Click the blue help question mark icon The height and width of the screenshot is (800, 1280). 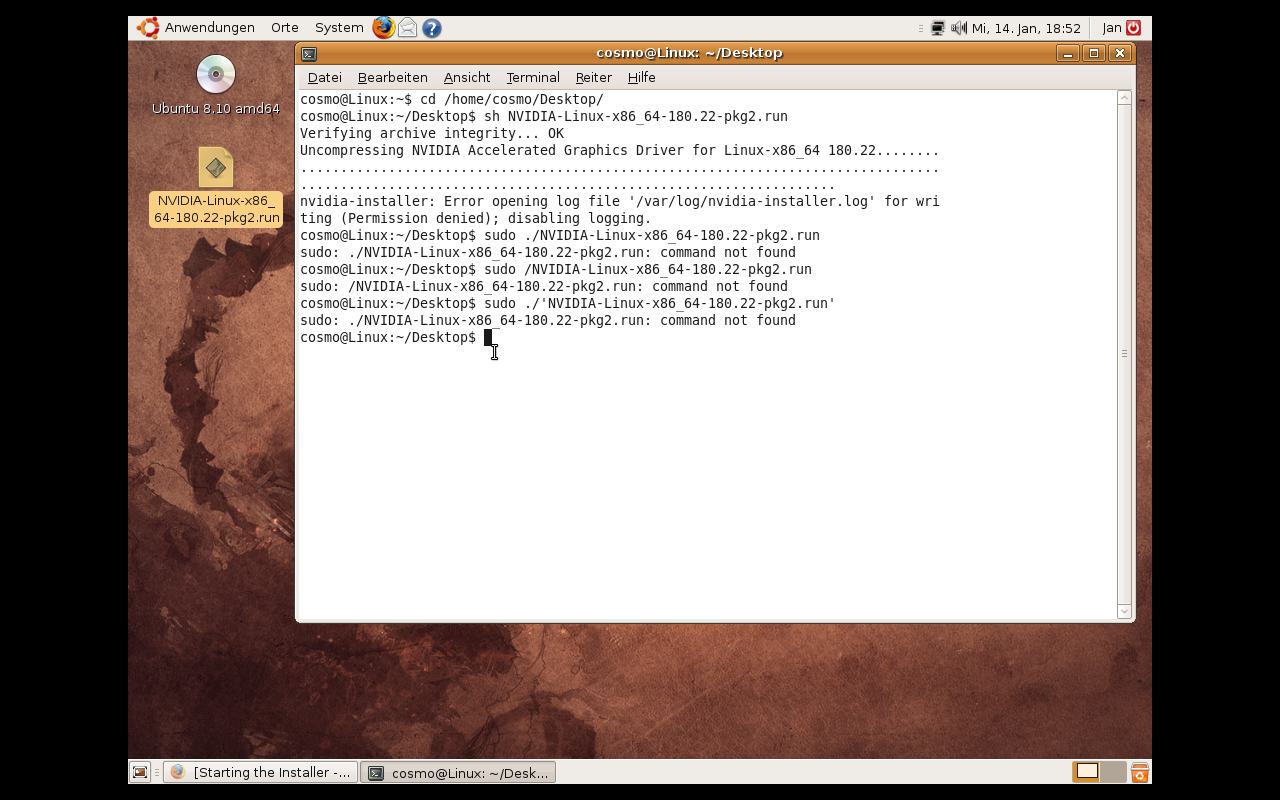pos(432,28)
